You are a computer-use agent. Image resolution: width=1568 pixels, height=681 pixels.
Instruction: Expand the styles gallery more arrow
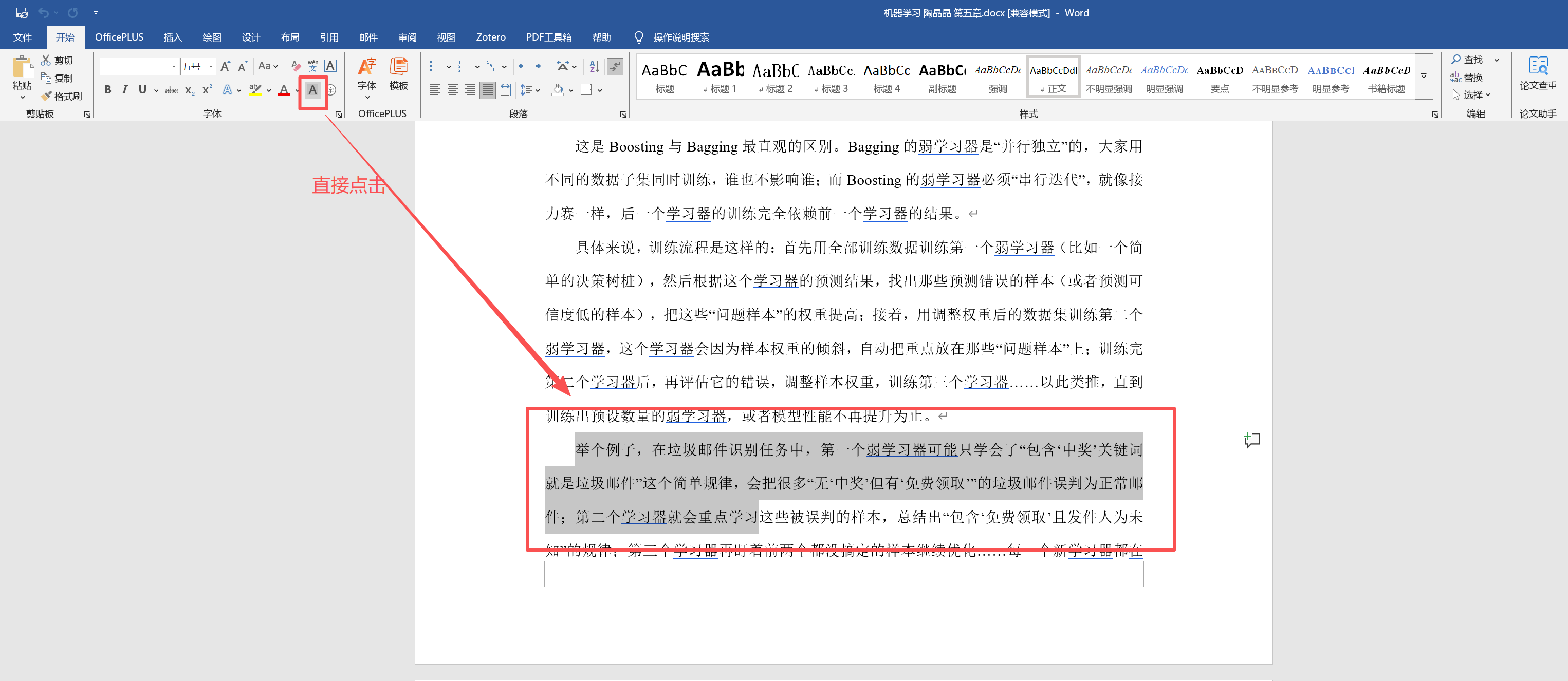[x=1424, y=76]
